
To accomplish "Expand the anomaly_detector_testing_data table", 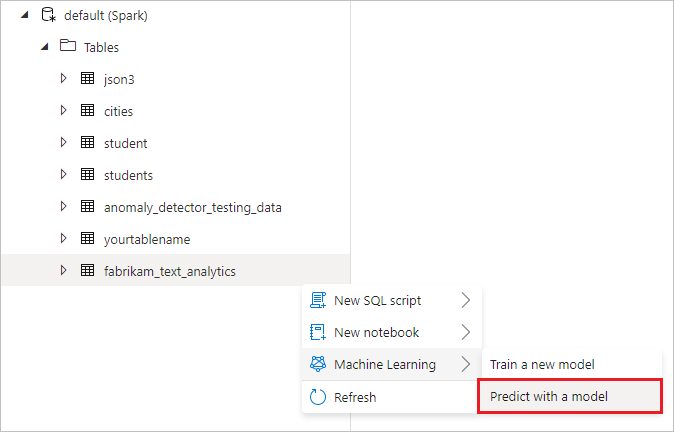I will (x=63, y=207).
